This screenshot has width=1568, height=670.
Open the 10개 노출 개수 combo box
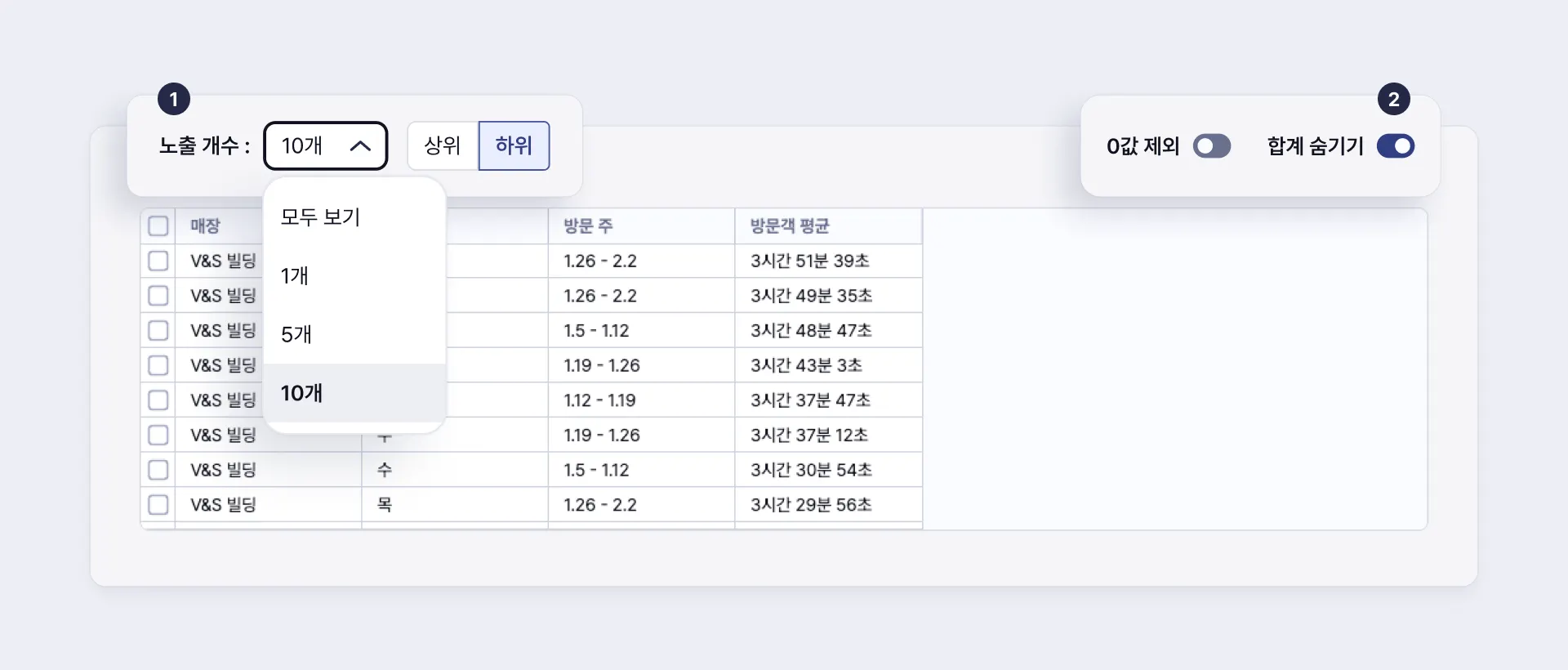pos(325,146)
